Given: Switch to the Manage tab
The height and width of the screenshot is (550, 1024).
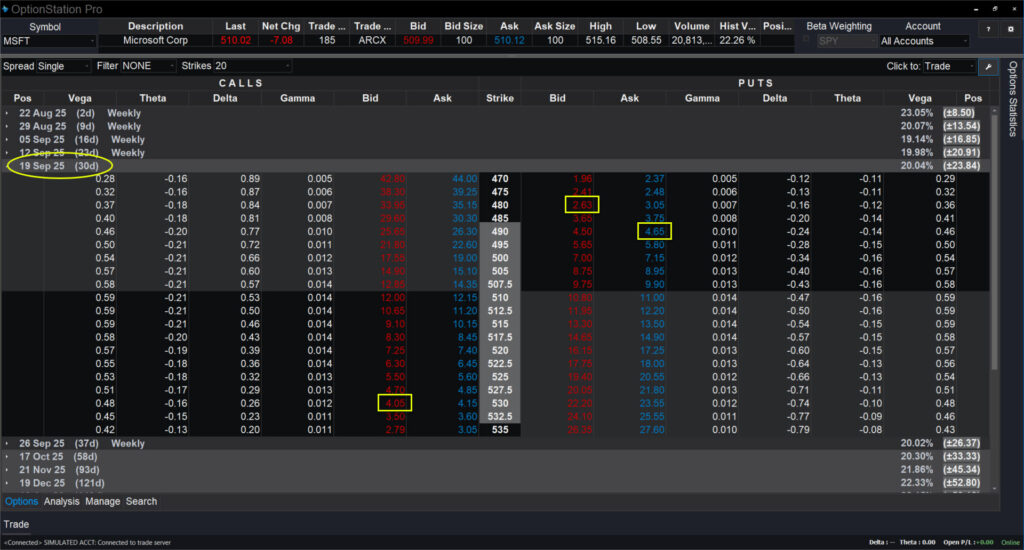Looking at the screenshot, I should (x=102, y=501).
